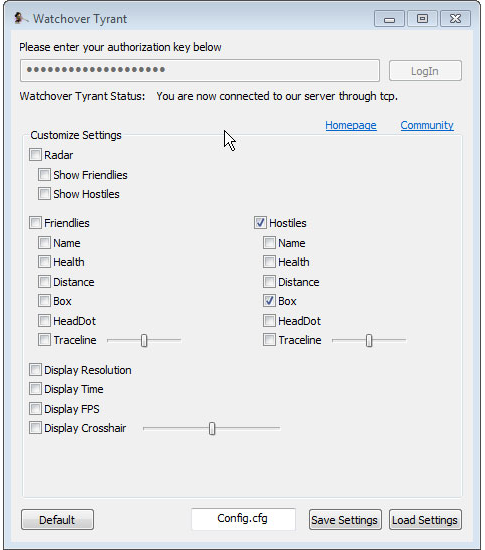485x550 pixels.
Task: Check Display FPS option
Action: pos(35,408)
